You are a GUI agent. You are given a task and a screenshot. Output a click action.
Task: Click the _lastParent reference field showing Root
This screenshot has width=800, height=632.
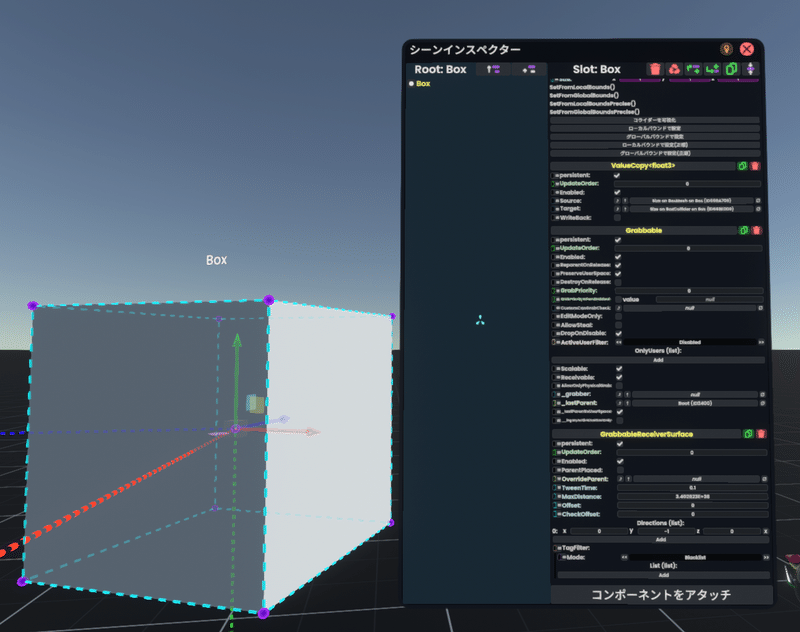(x=694, y=403)
